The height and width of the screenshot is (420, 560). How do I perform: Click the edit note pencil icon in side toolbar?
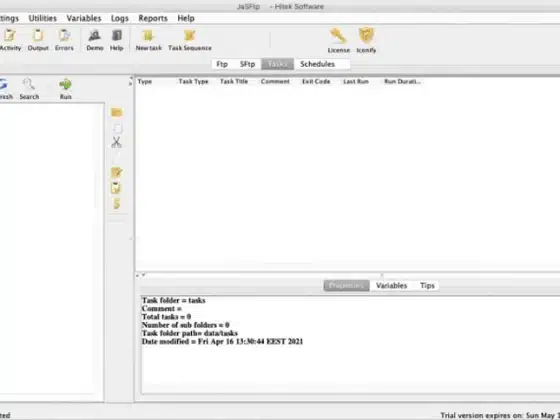(116, 172)
